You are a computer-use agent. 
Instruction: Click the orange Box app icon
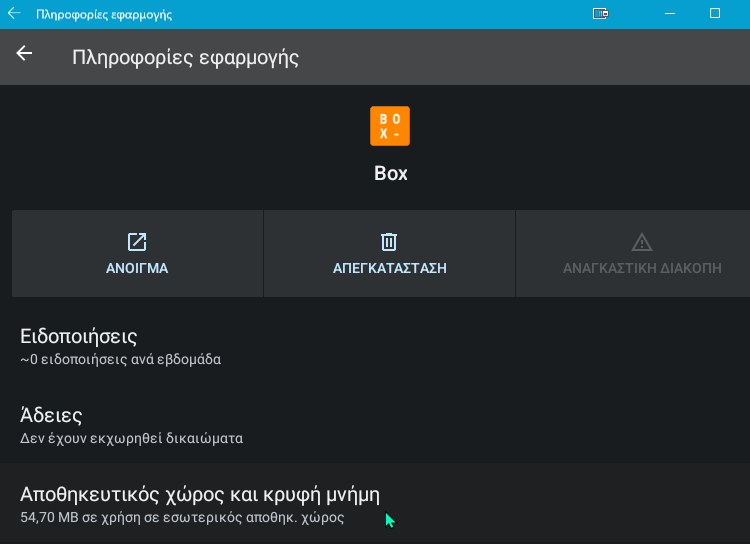pyautogui.click(x=390, y=126)
